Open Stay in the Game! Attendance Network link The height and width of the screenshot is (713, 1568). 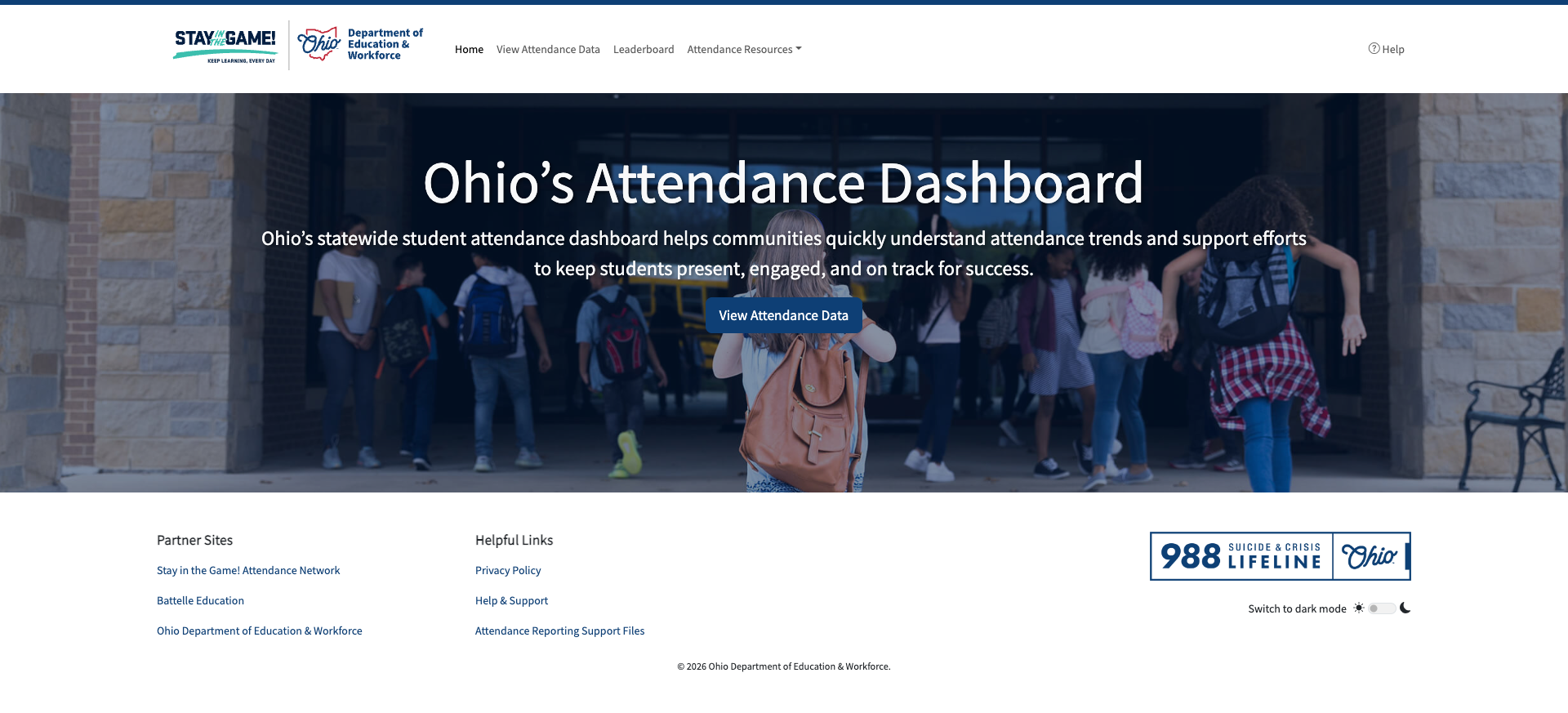(248, 570)
